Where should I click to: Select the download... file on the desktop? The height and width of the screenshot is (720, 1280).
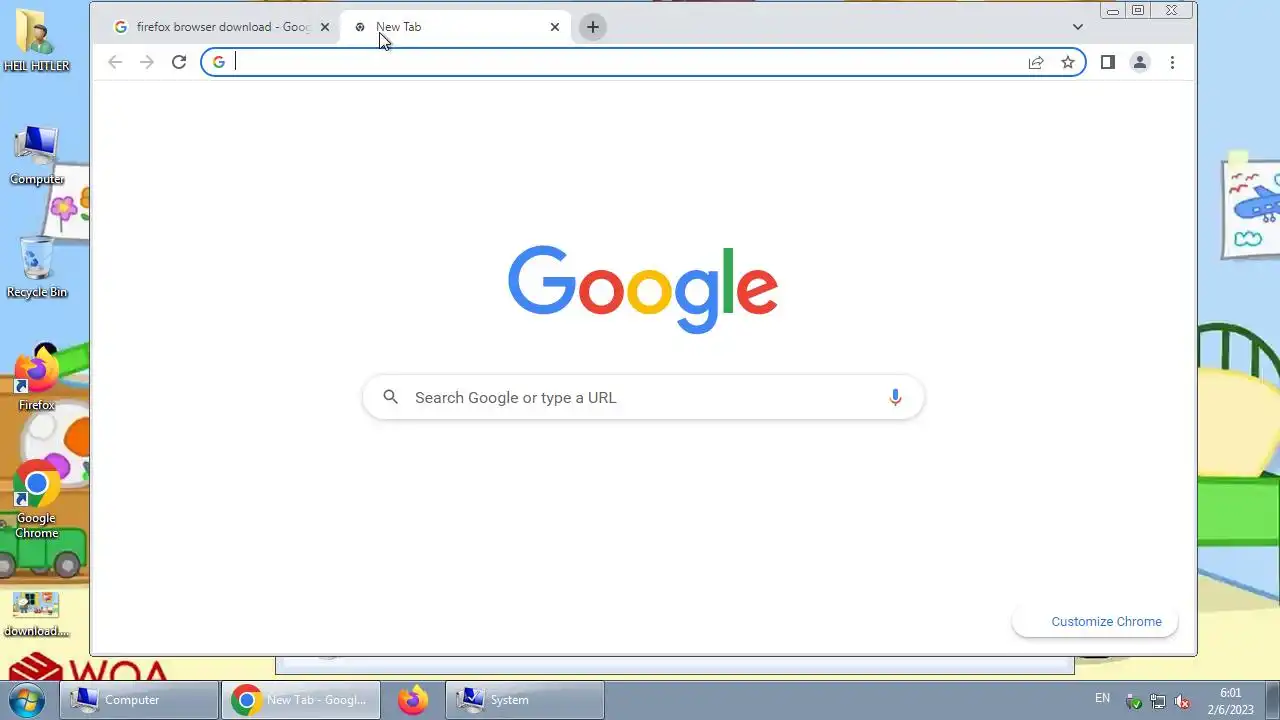[37, 614]
